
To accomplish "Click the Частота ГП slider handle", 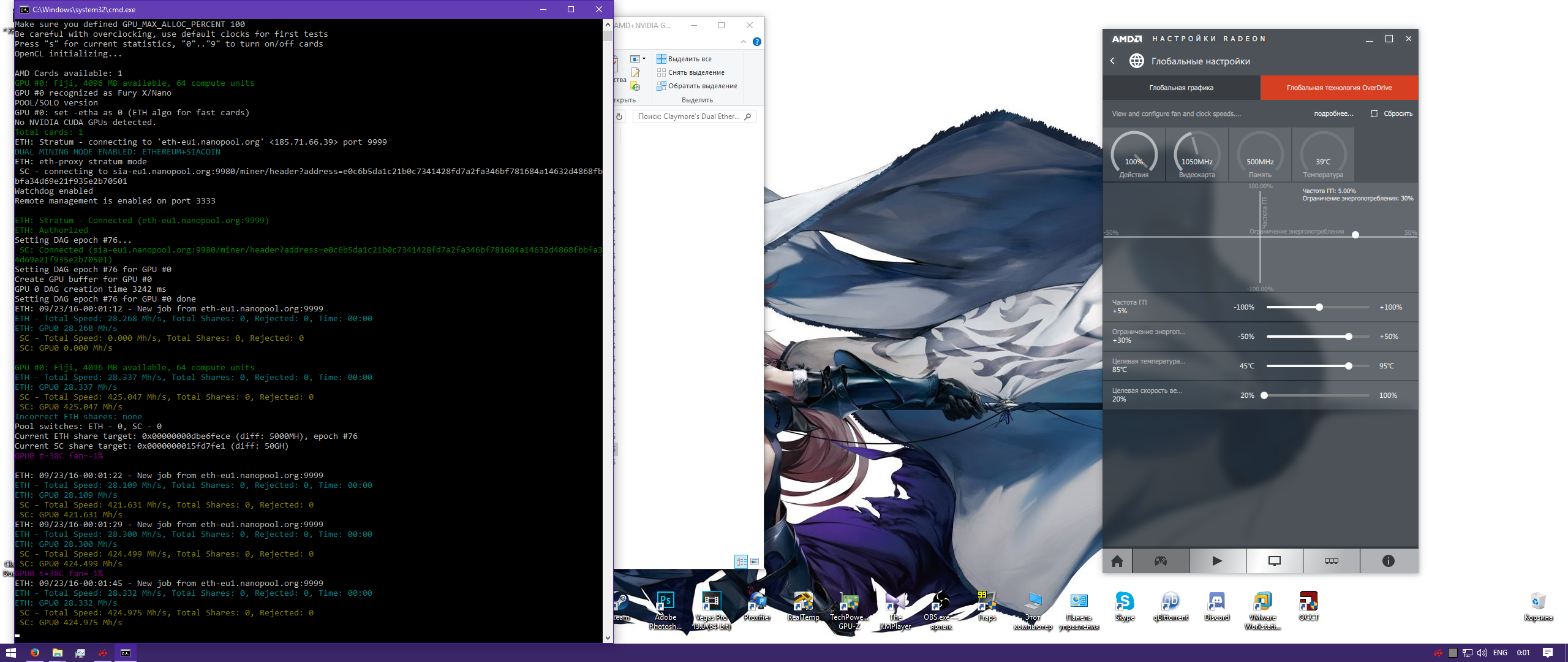I will point(1319,307).
